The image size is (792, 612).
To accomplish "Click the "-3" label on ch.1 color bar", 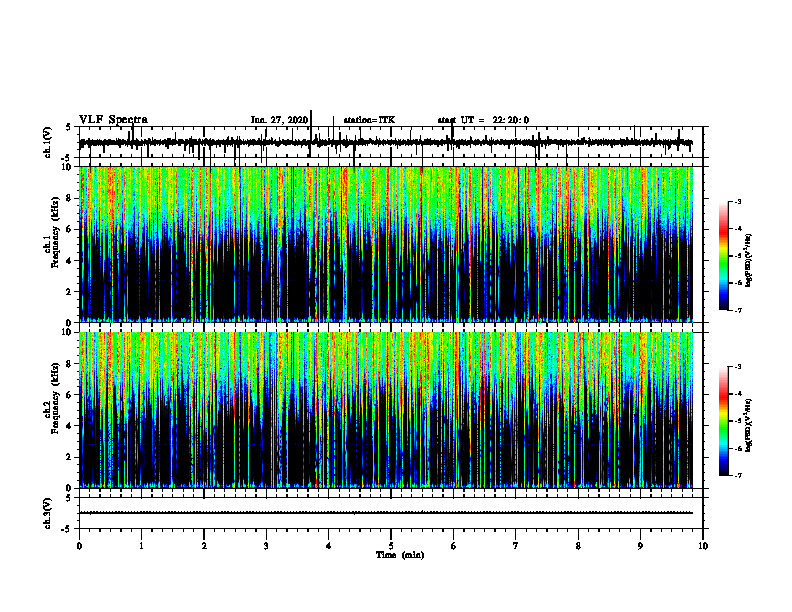I will [738, 202].
